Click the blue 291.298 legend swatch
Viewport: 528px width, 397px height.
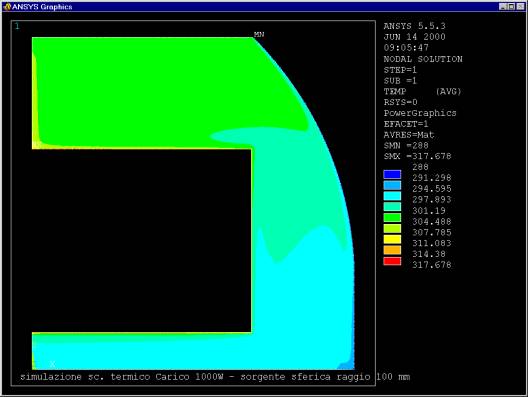click(392, 185)
